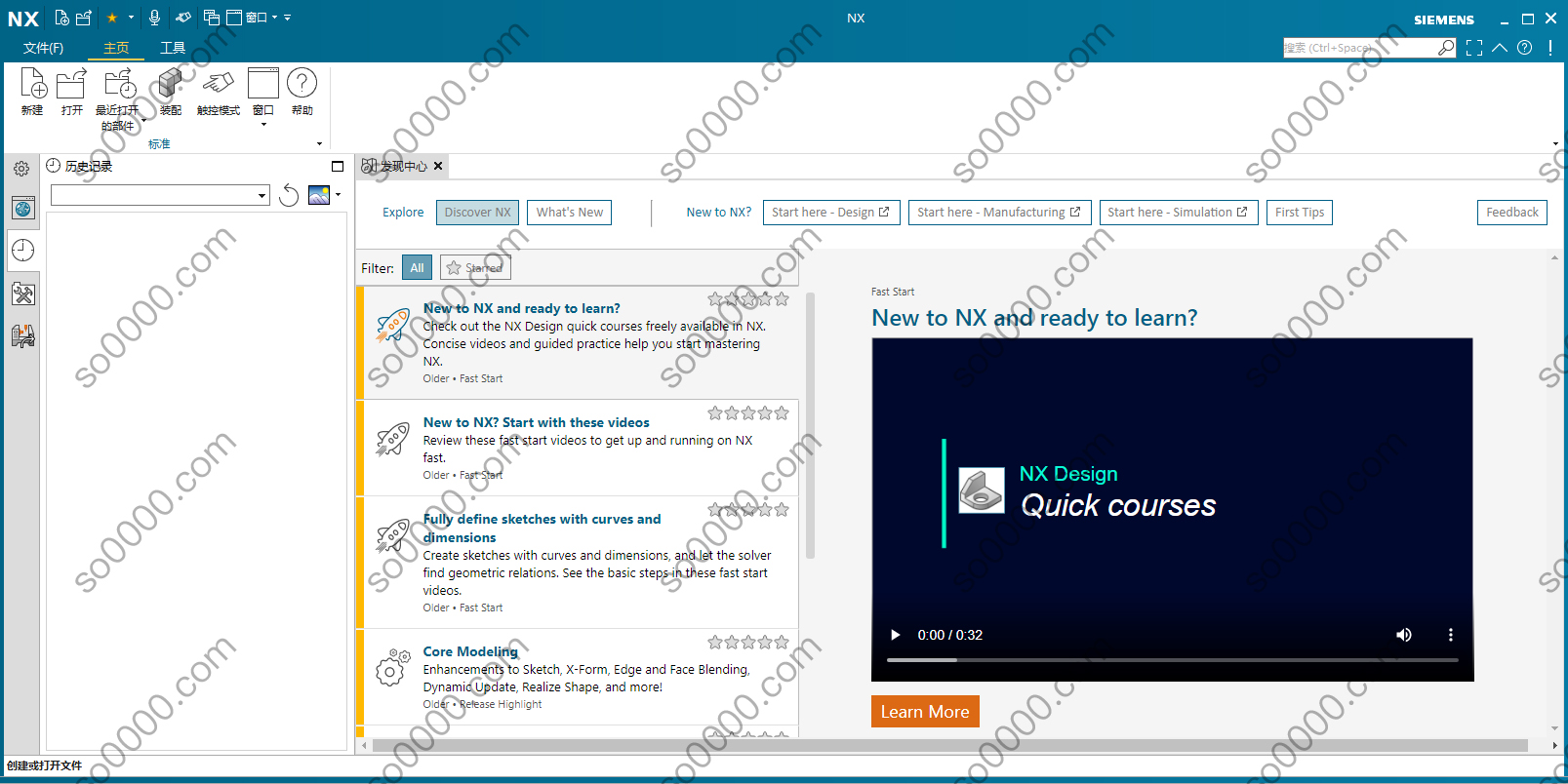1568x784 pixels.
Task: Click the landscape image view icon
Action: (319, 195)
